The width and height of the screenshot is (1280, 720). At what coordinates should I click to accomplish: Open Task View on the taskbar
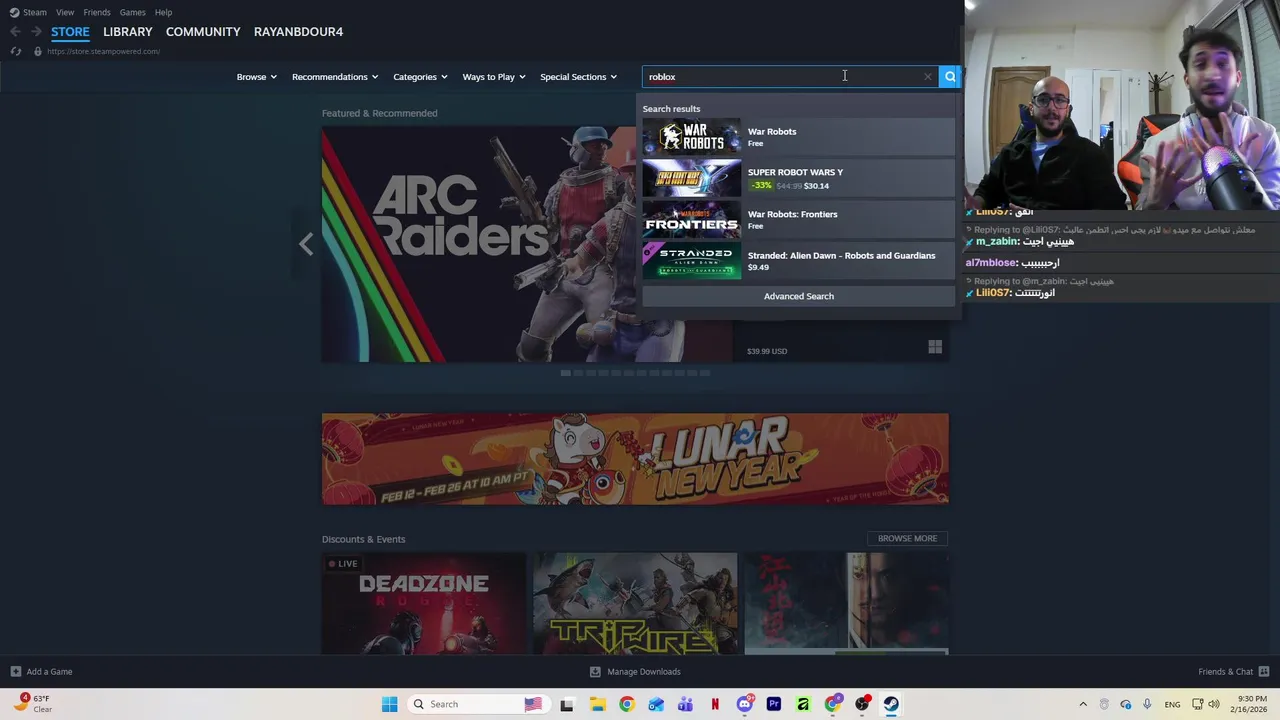(x=567, y=704)
